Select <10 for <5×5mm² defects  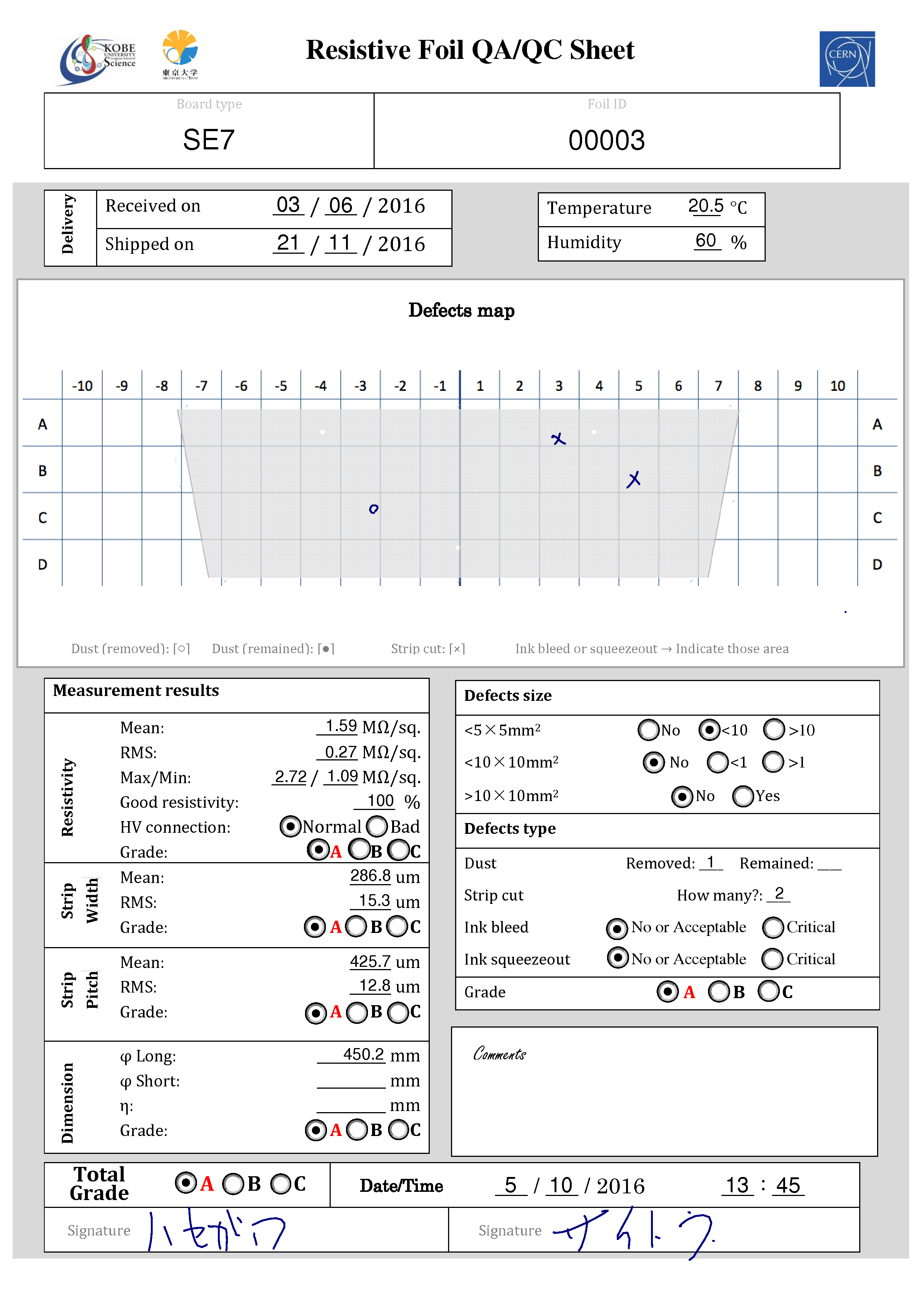pos(709,730)
